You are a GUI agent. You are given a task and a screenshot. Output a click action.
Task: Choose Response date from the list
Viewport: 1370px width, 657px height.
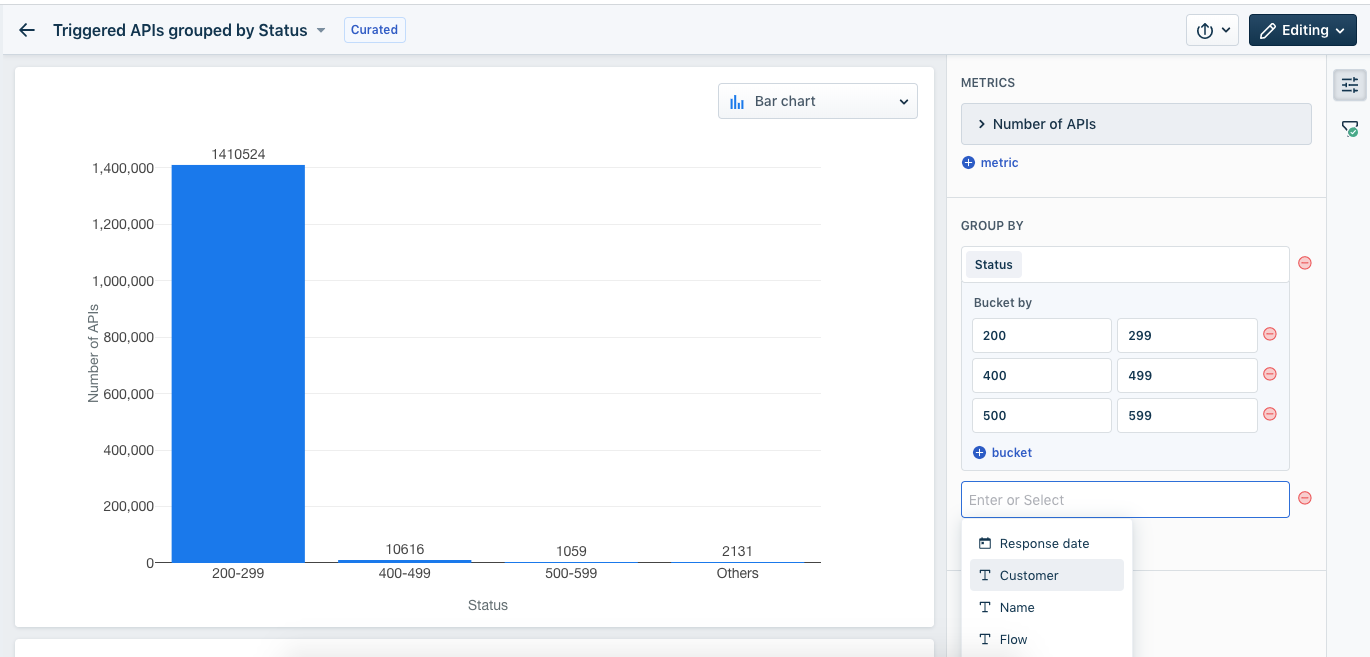pyautogui.click(x=1047, y=543)
